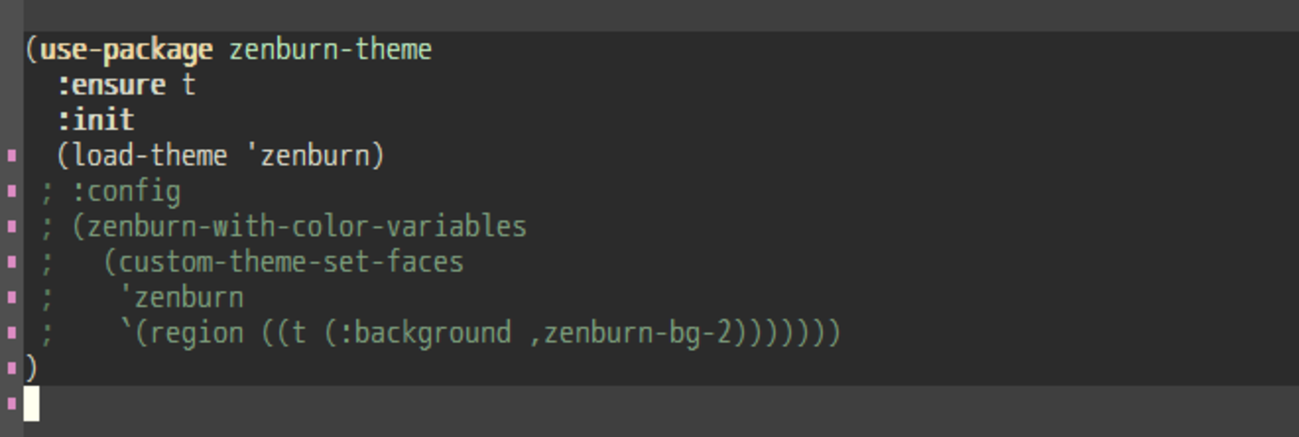
Task: Click the :init keyword
Action: click(96, 120)
